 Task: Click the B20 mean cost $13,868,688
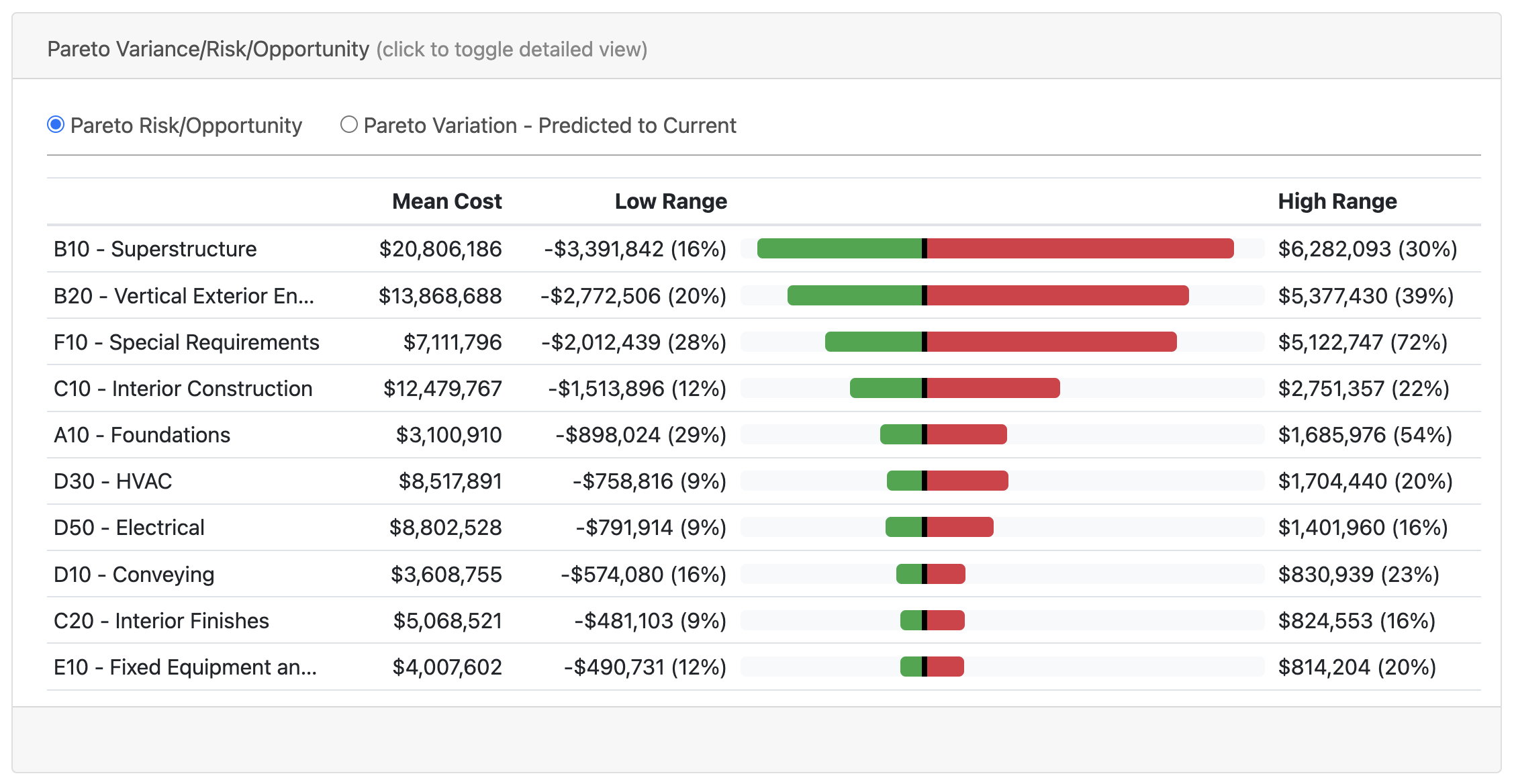[x=440, y=296]
